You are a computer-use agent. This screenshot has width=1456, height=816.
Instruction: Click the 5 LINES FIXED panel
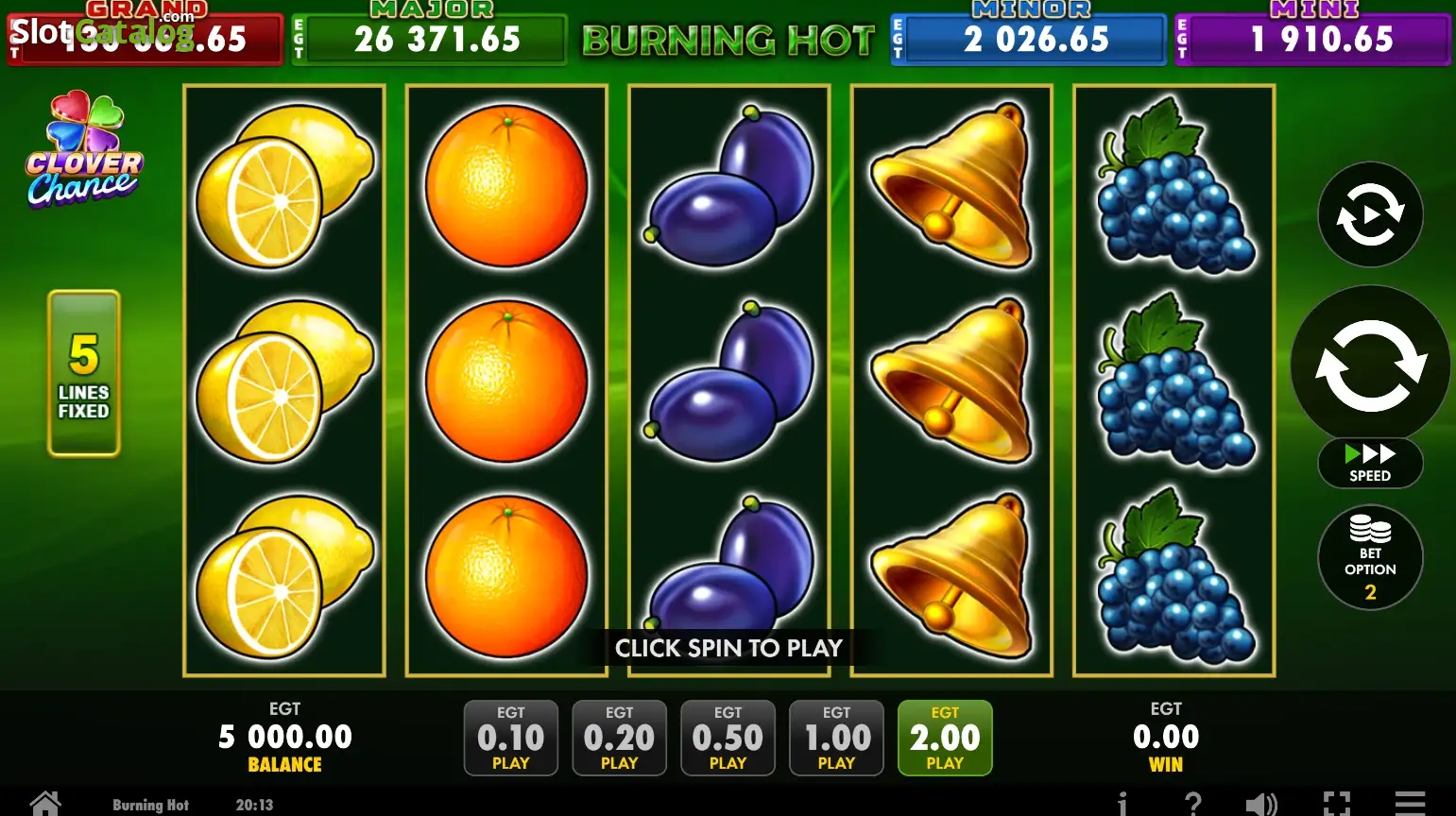click(x=84, y=373)
